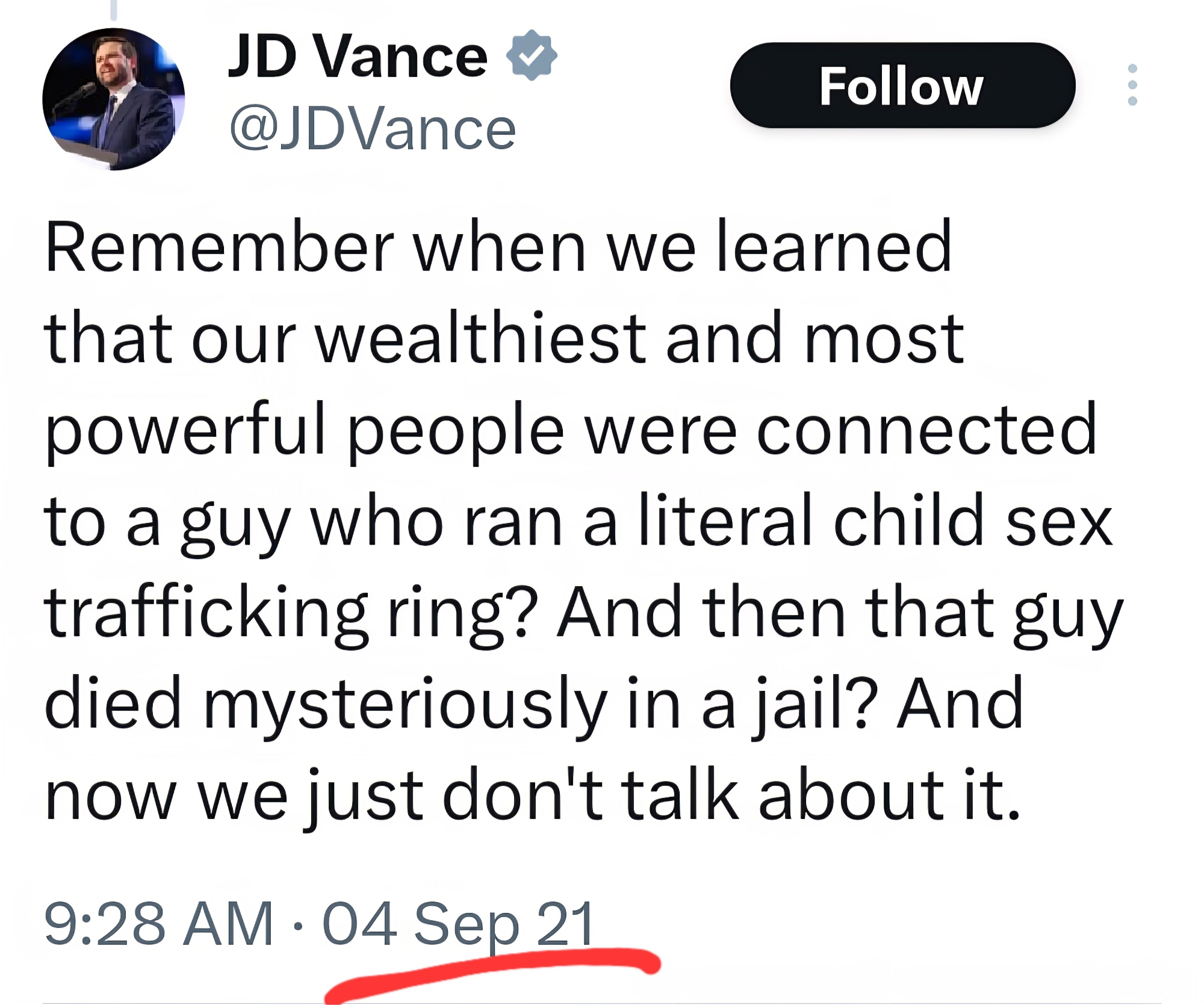Click the word "wealthiest" in the tweet
1204x1005 pixels.
tap(481, 338)
